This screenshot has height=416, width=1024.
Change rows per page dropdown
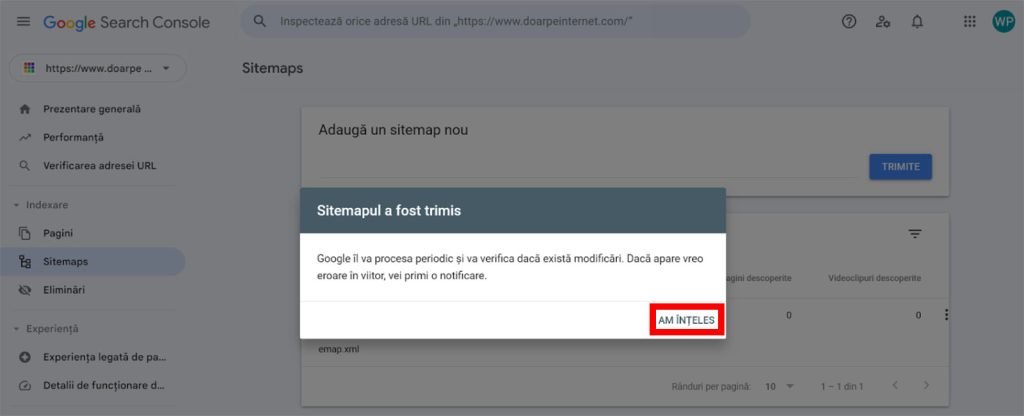coord(779,387)
